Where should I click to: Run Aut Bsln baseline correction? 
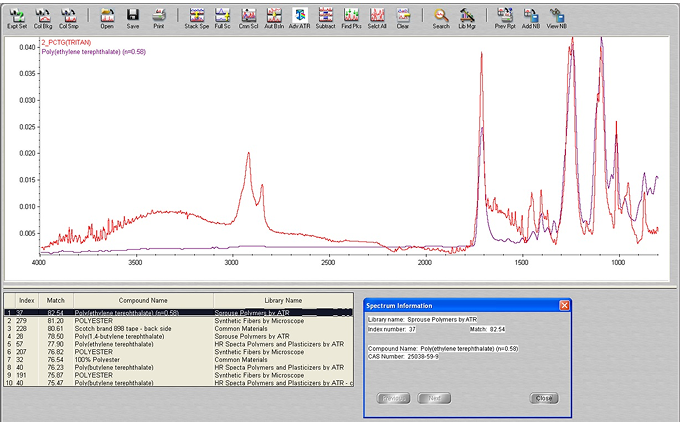tap(273, 17)
